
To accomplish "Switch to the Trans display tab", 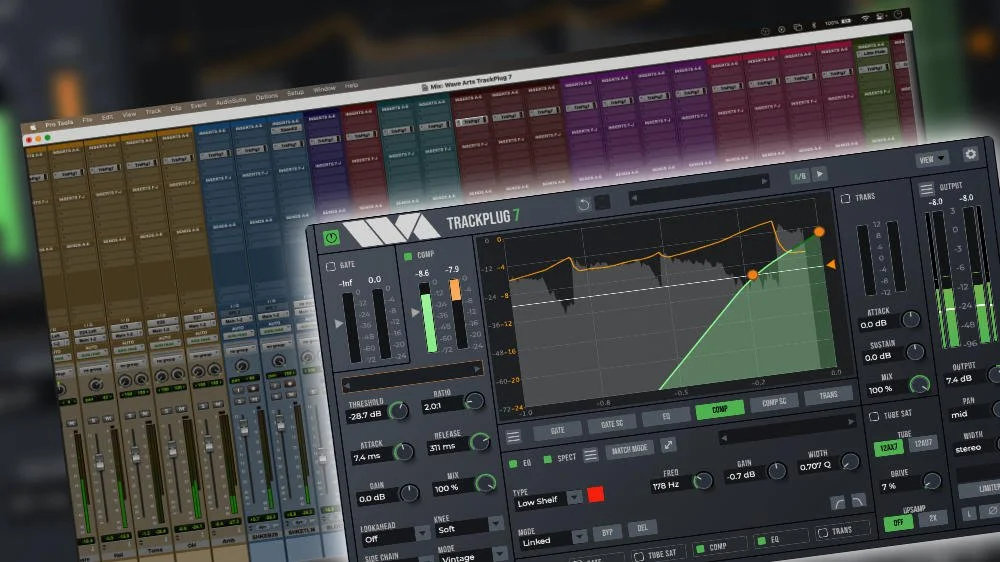I will pos(828,396).
